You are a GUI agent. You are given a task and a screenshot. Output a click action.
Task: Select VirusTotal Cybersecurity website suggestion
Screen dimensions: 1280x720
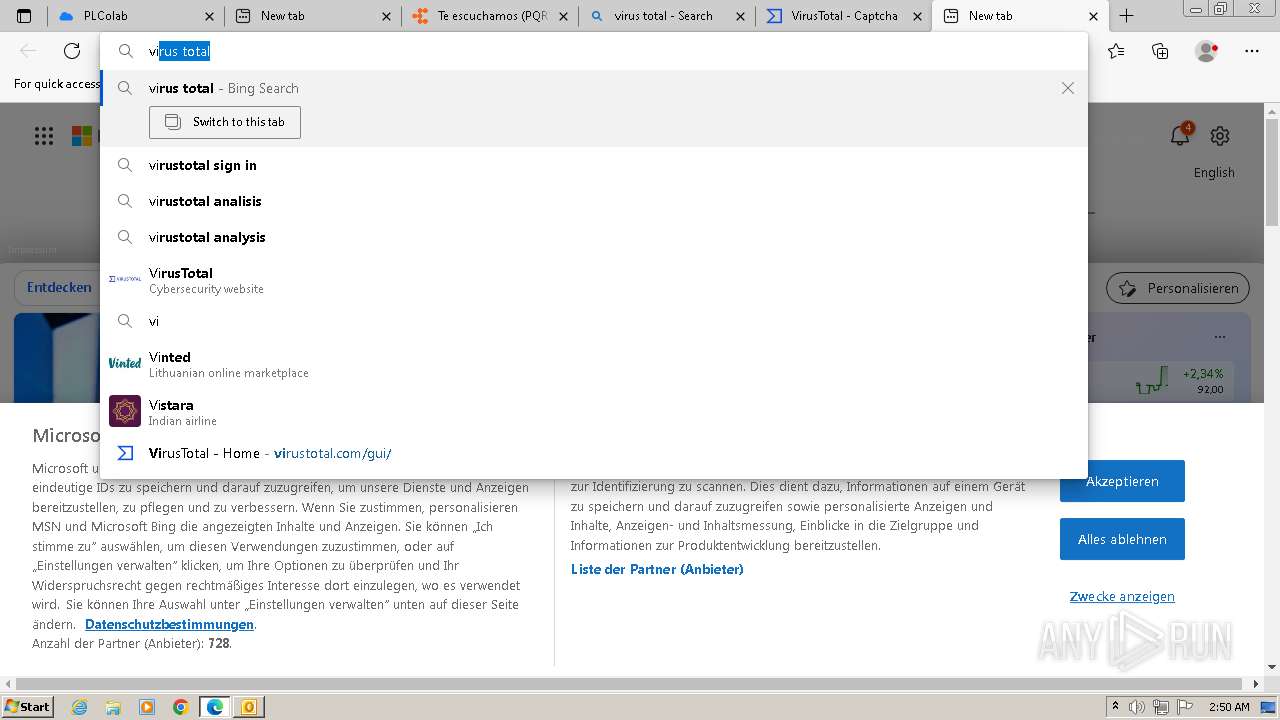[594, 280]
